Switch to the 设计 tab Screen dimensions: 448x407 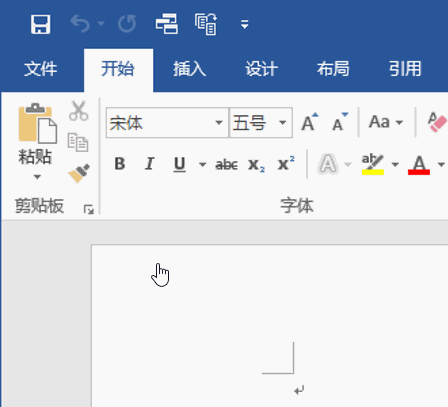click(262, 69)
